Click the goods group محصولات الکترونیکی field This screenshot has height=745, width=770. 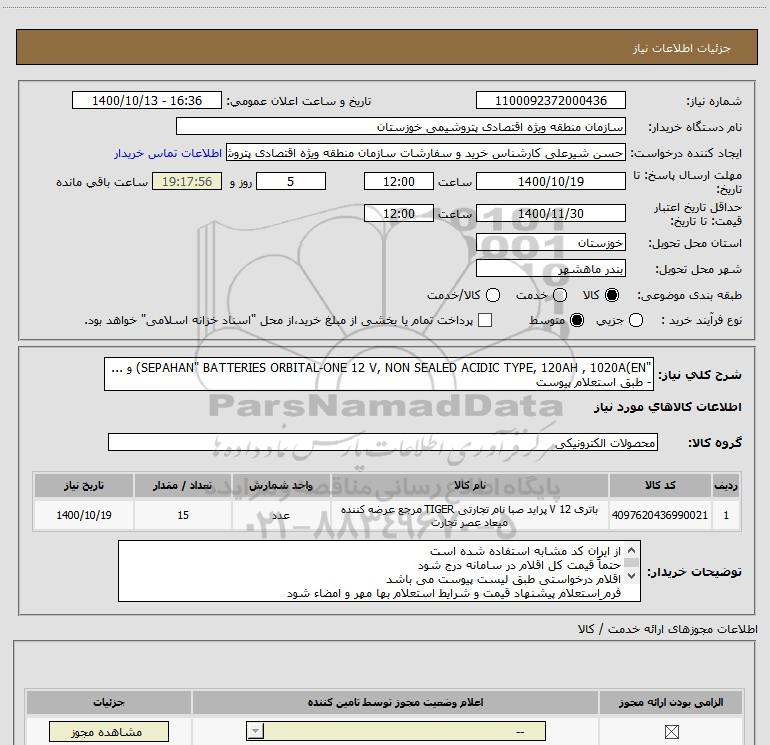[x=383, y=442]
